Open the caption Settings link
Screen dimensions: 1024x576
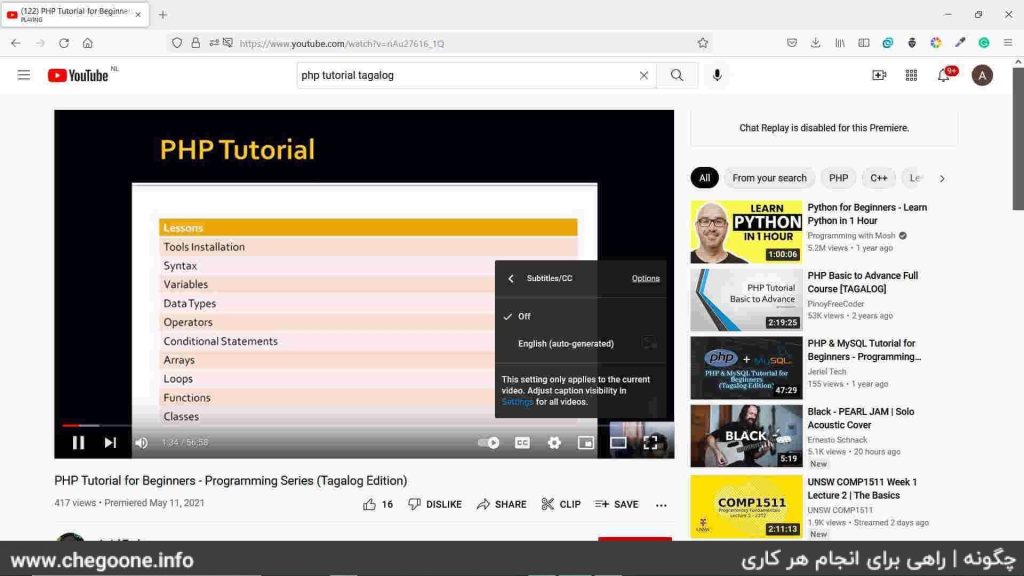(517, 402)
